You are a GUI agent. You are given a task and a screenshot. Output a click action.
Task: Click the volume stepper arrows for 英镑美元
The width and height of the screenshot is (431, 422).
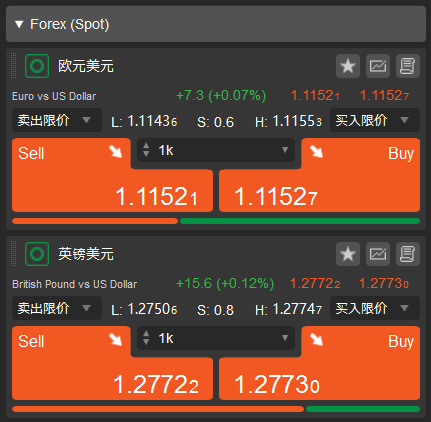(146, 338)
